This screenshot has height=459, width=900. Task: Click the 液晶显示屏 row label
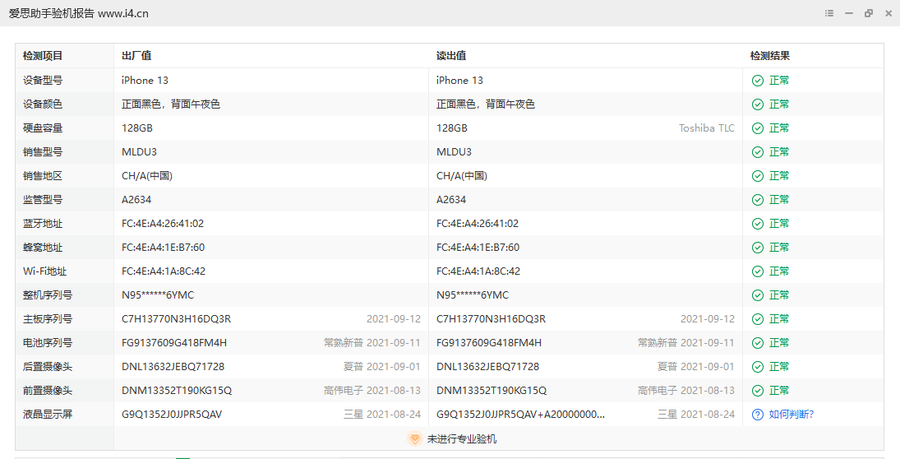[48, 414]
